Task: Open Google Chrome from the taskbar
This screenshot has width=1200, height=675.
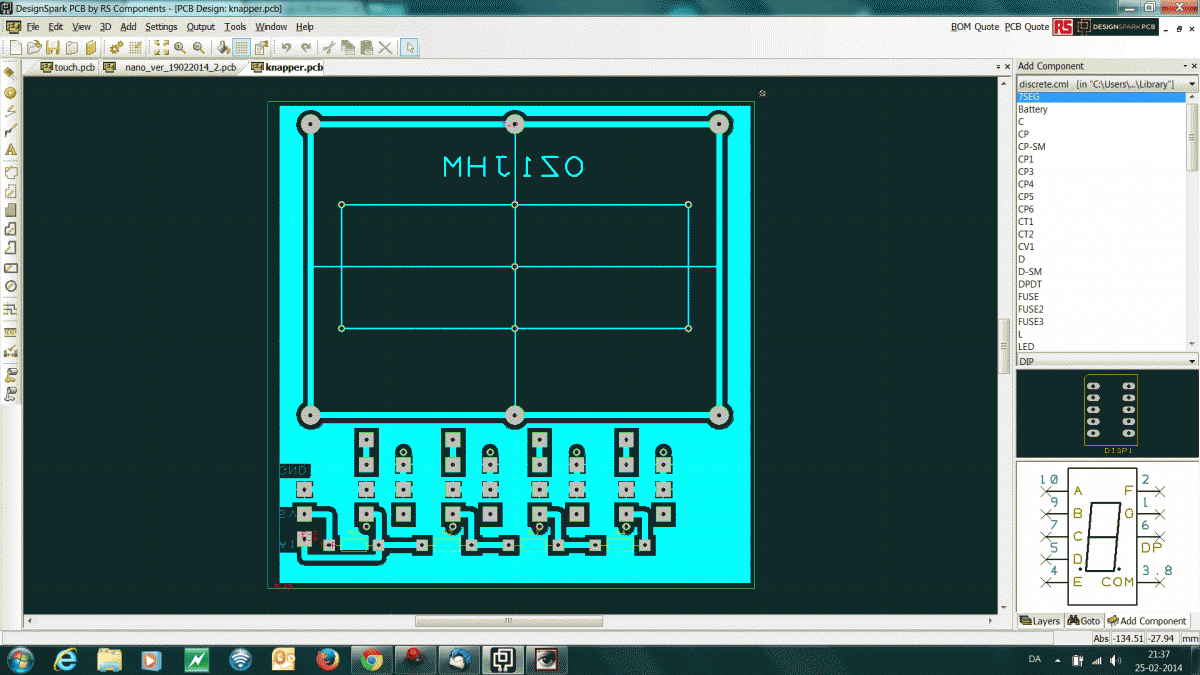Action: pos(371,660)
